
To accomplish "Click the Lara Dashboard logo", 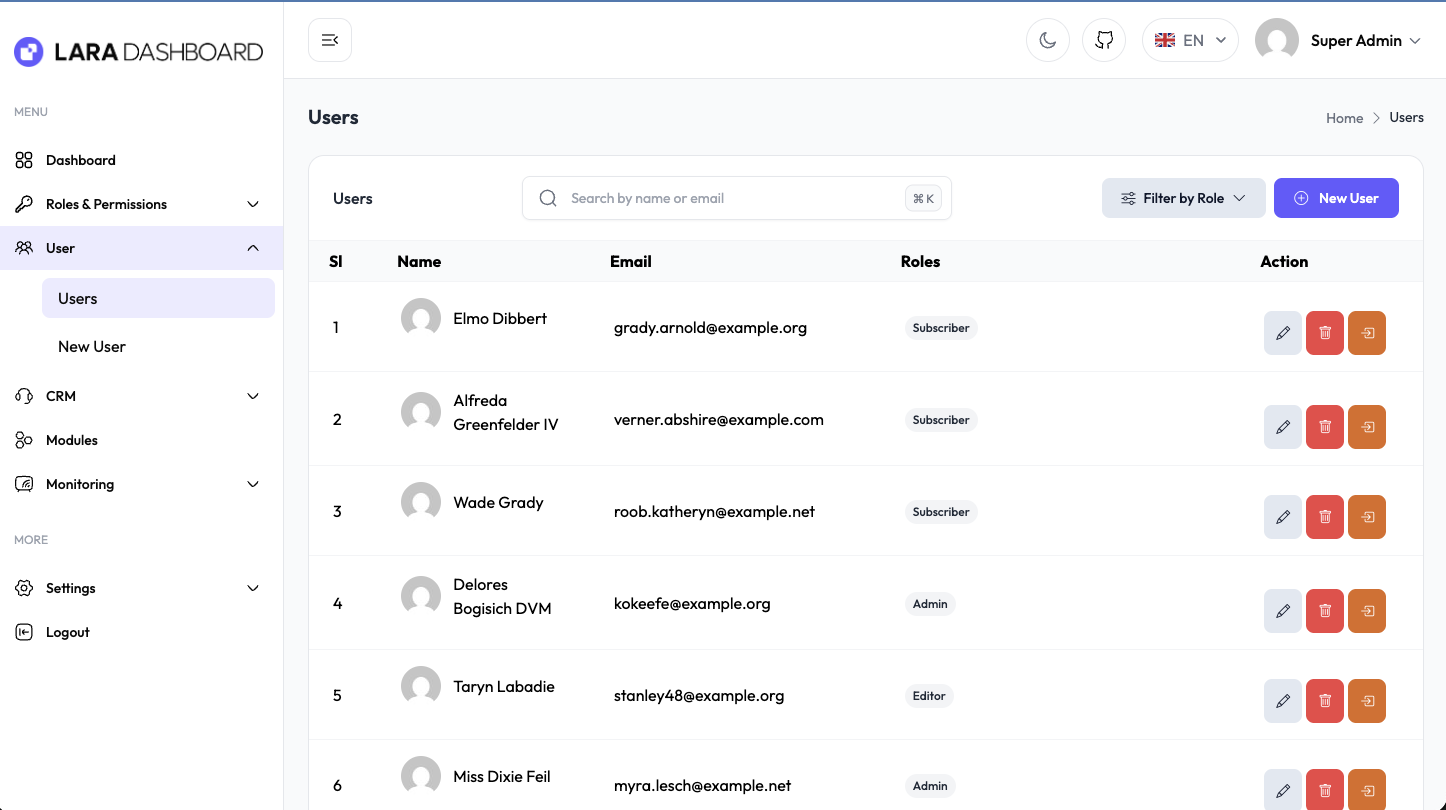I will pyautogui.click(x=139, y=52).
